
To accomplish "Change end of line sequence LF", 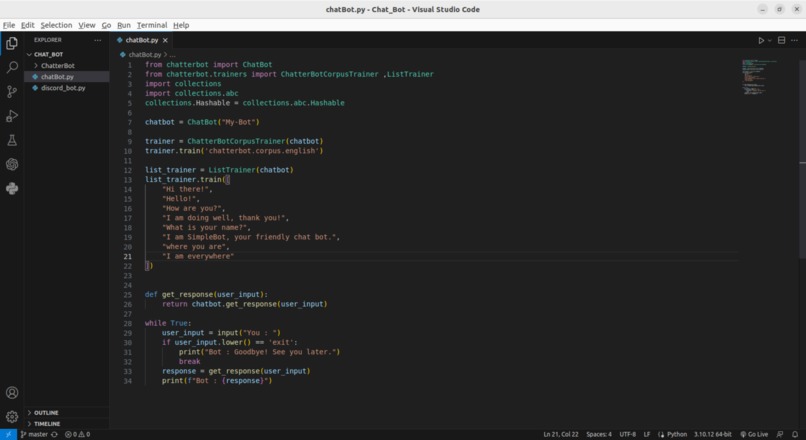I will pos(647,434).
